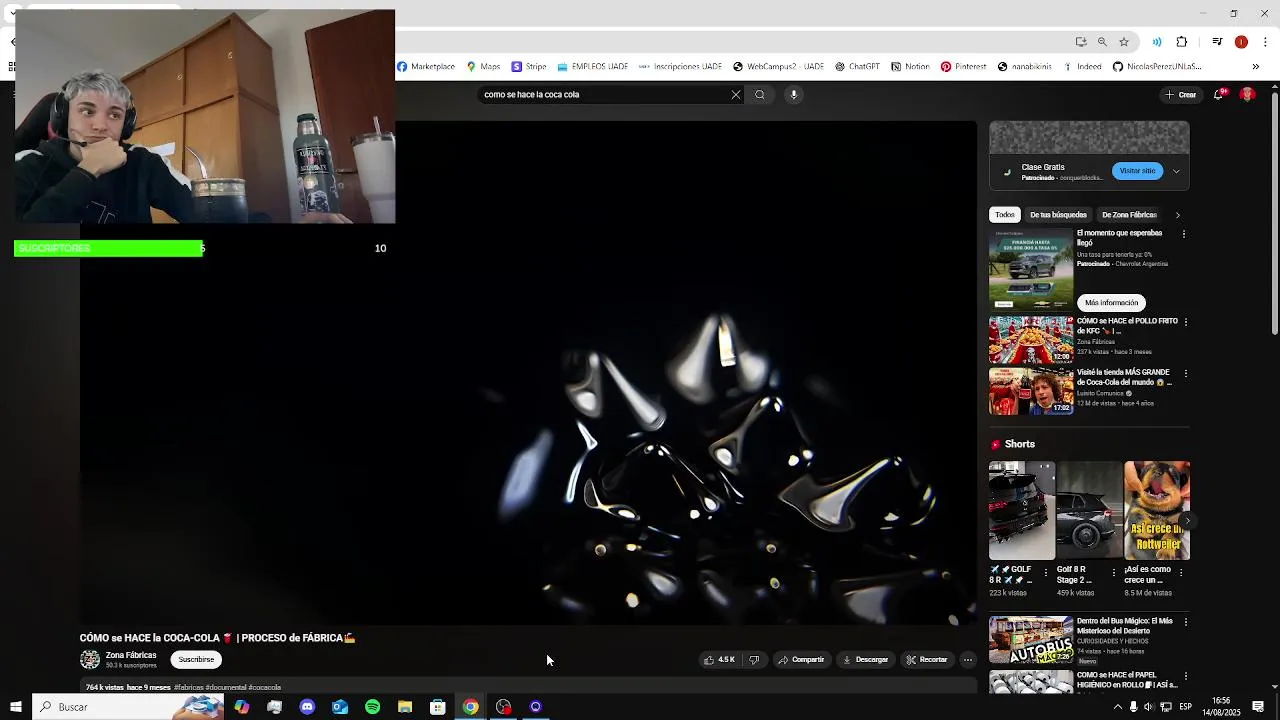Open the Crear menu
The image size is (1280, 720).
tap(1180, 95)
